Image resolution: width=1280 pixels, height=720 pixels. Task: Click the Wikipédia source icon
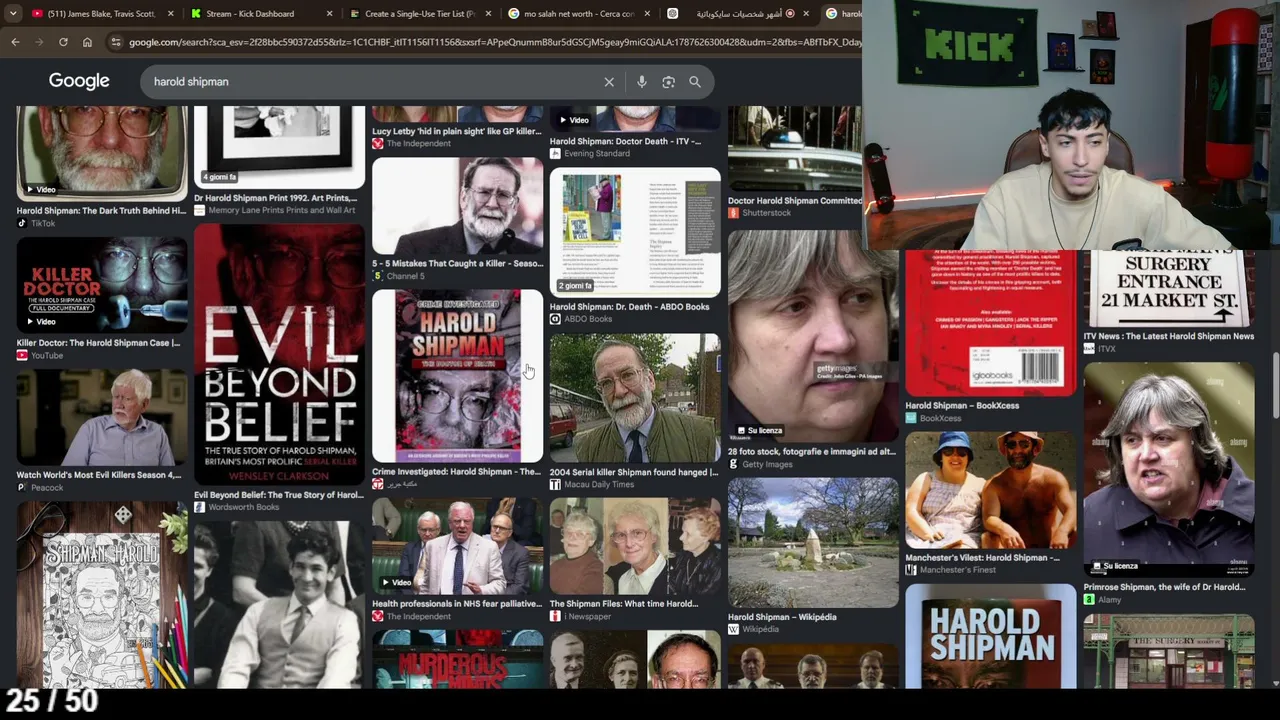tap(733, 629)
